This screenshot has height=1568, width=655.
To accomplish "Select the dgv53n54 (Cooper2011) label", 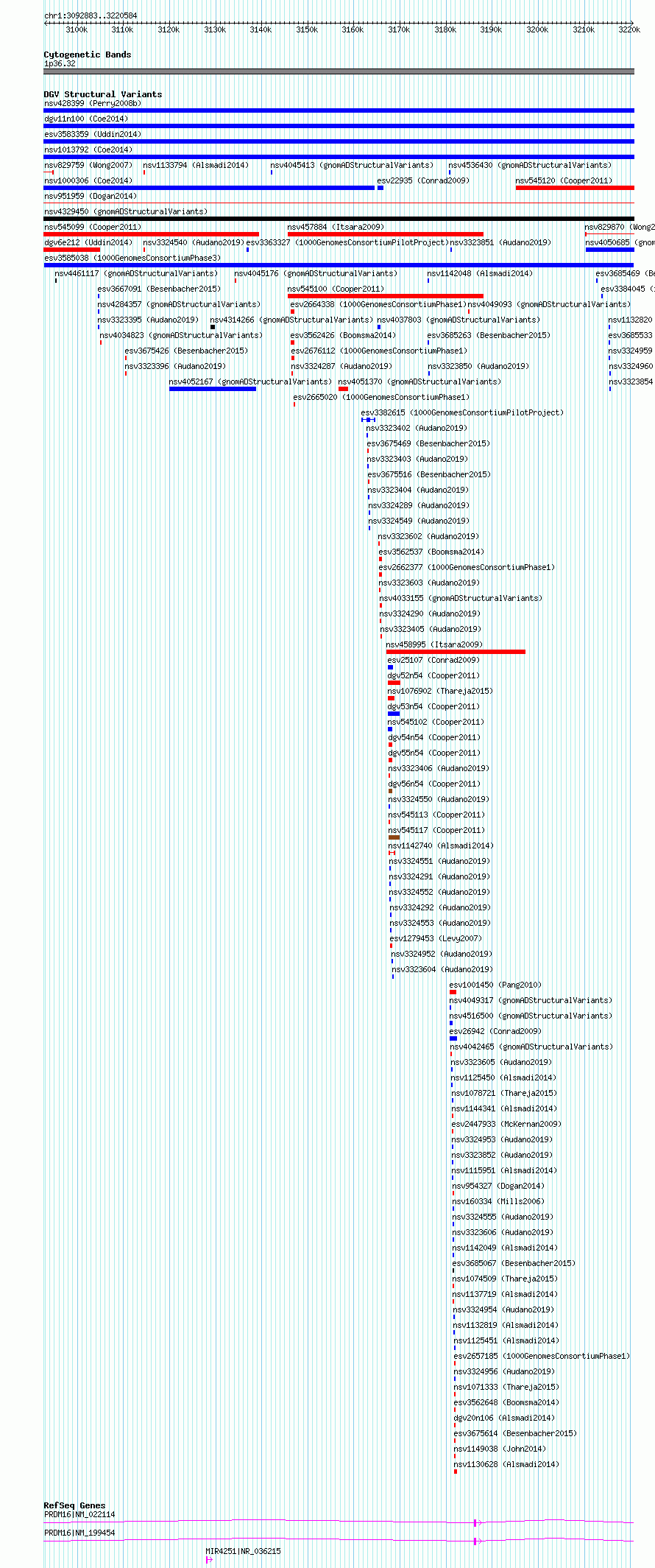I will coord(433,707).
